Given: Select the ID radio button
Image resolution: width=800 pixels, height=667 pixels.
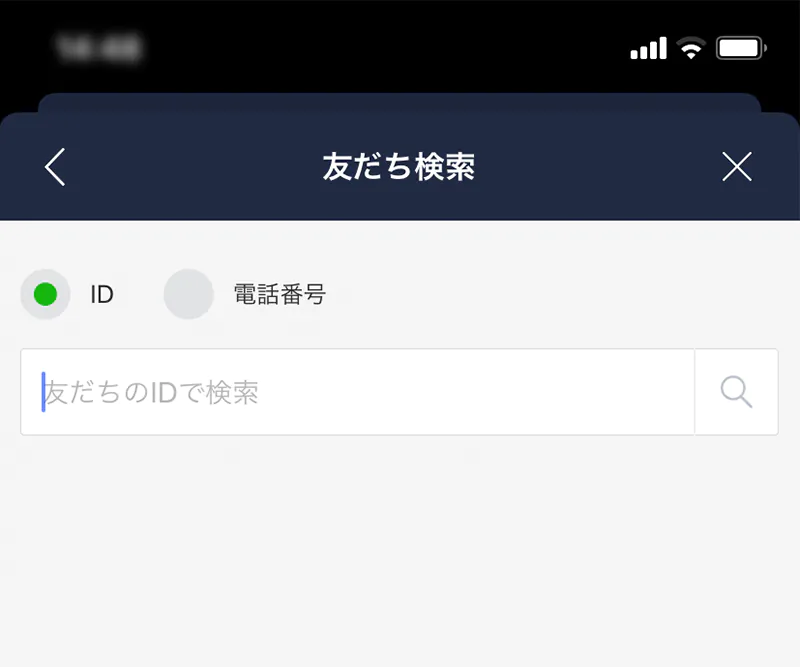Looking at the screenshot, I should 45,294.
